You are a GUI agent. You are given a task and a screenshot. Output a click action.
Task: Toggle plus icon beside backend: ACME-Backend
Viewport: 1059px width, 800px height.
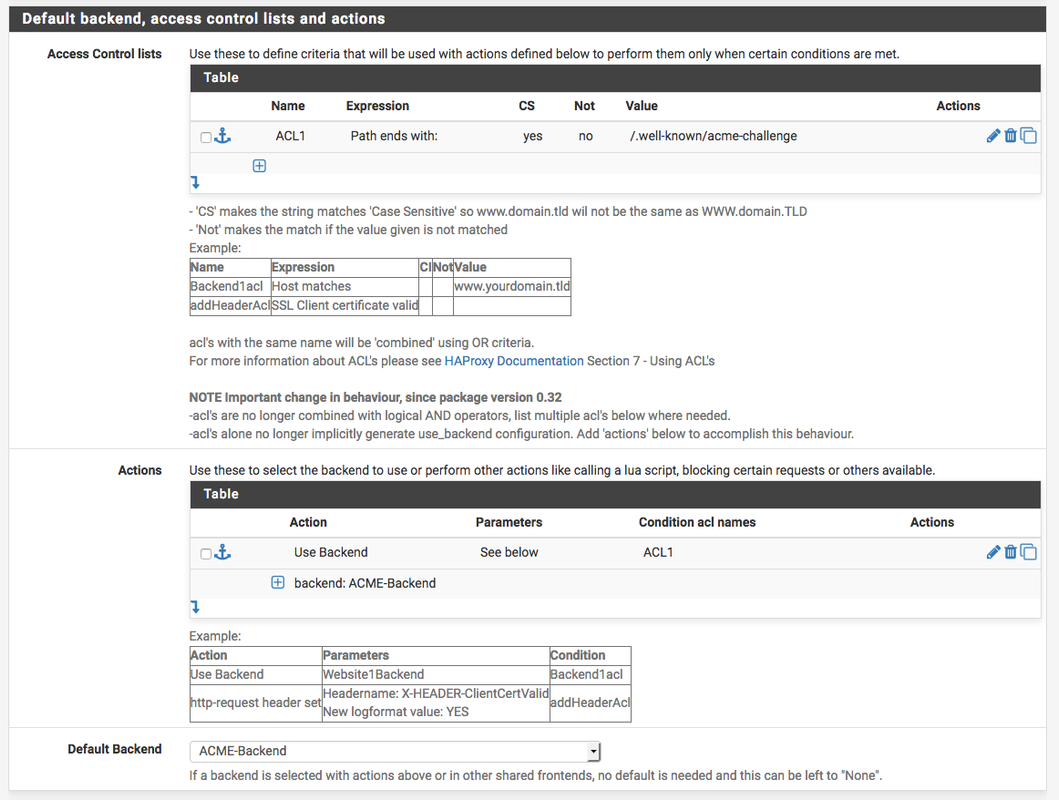(278, 582)
